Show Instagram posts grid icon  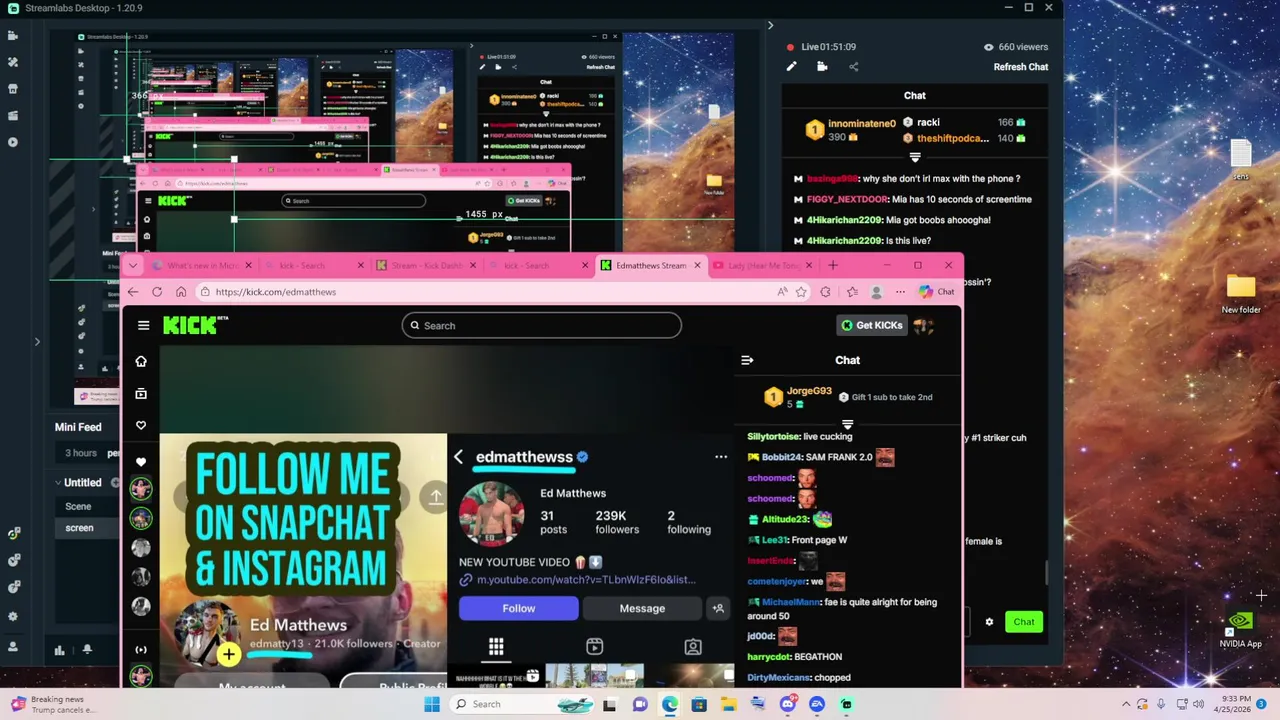[496, 646]
